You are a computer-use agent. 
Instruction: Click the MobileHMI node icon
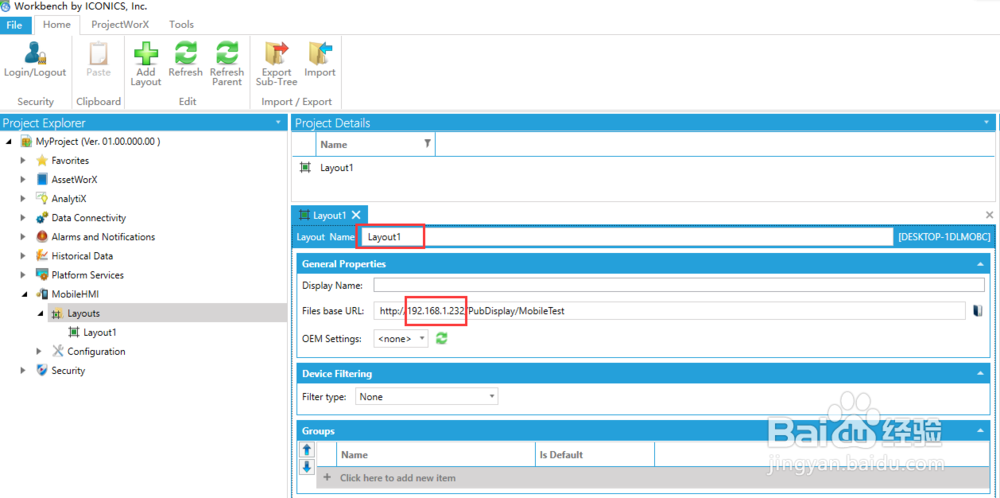[42, 294]
